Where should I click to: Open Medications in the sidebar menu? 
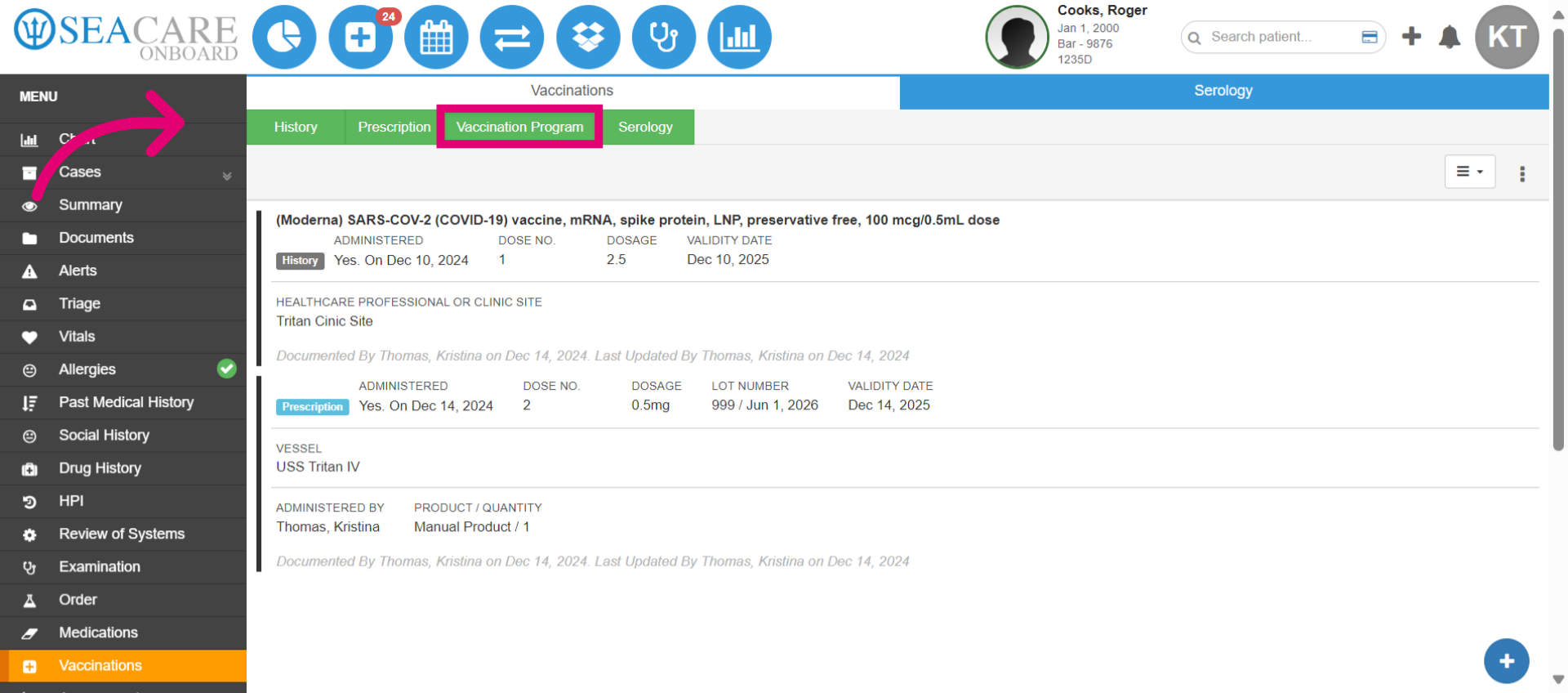pos(123,633)
